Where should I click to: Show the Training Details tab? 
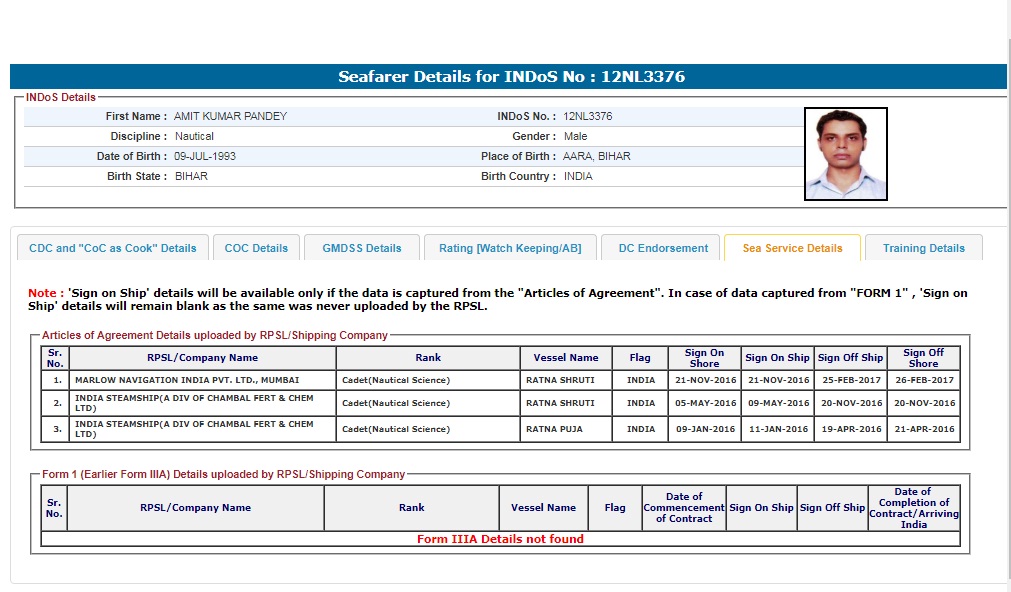click(923, 248)
